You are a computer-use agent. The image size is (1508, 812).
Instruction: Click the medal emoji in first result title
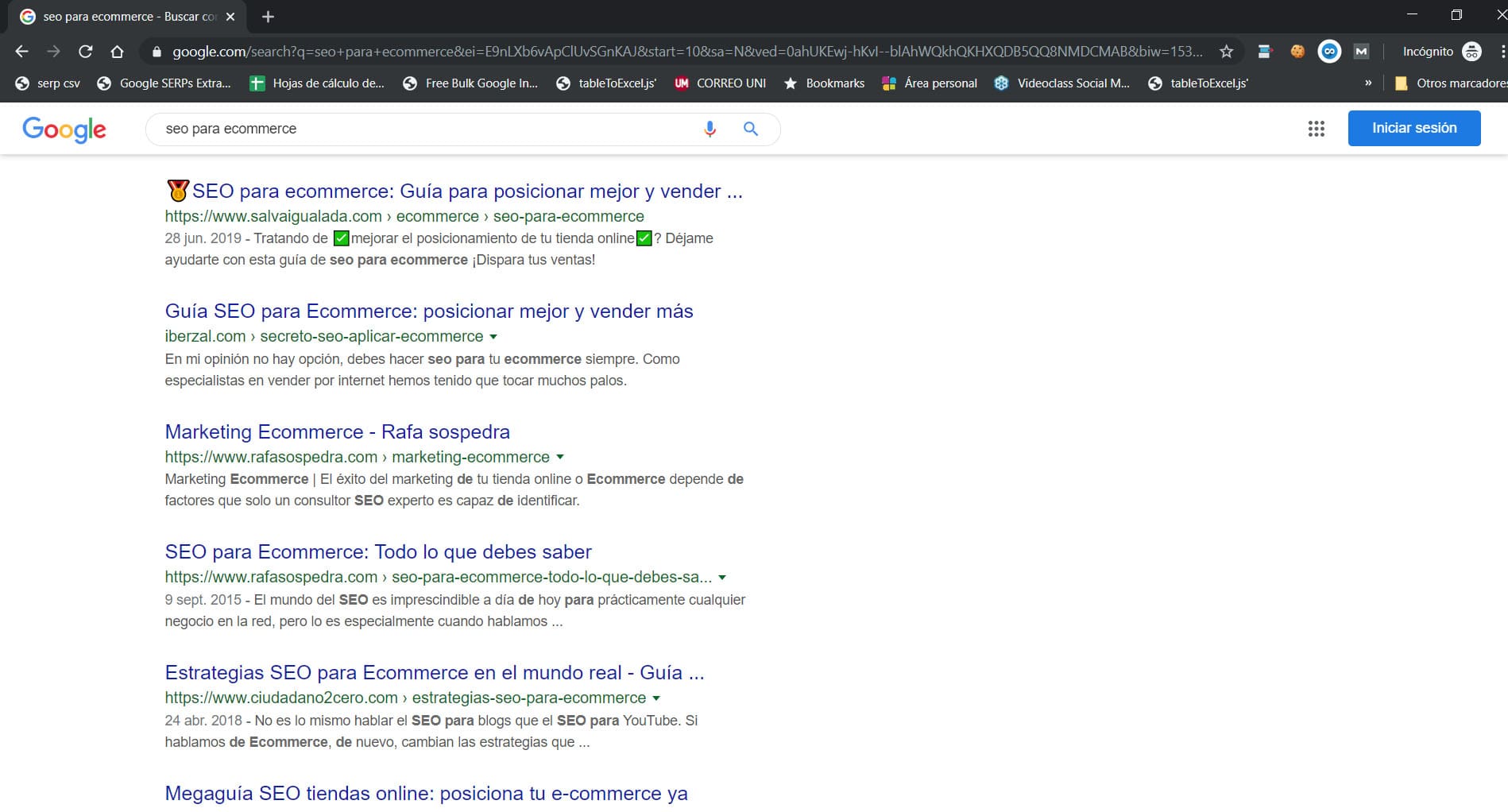pos(178,191)
